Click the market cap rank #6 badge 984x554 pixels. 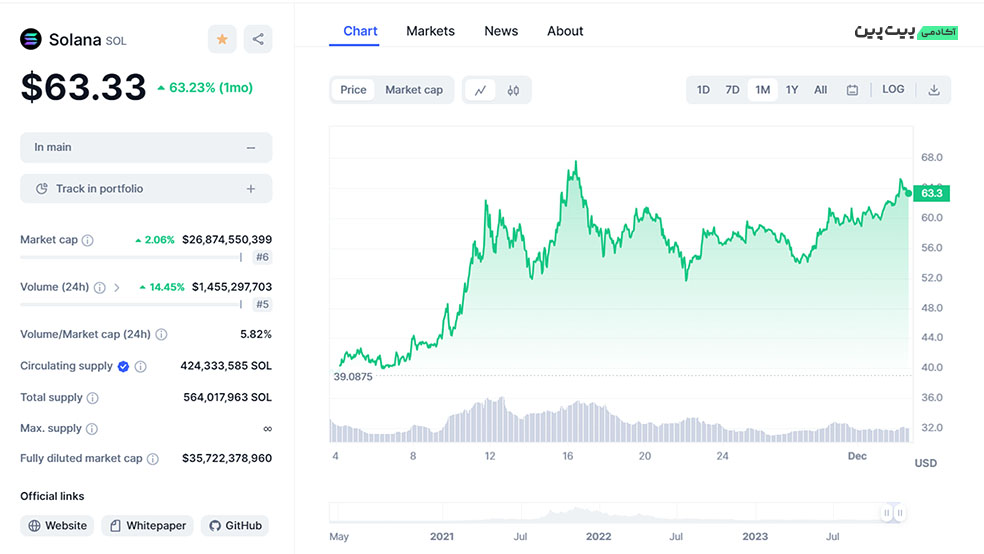point(262,257)
